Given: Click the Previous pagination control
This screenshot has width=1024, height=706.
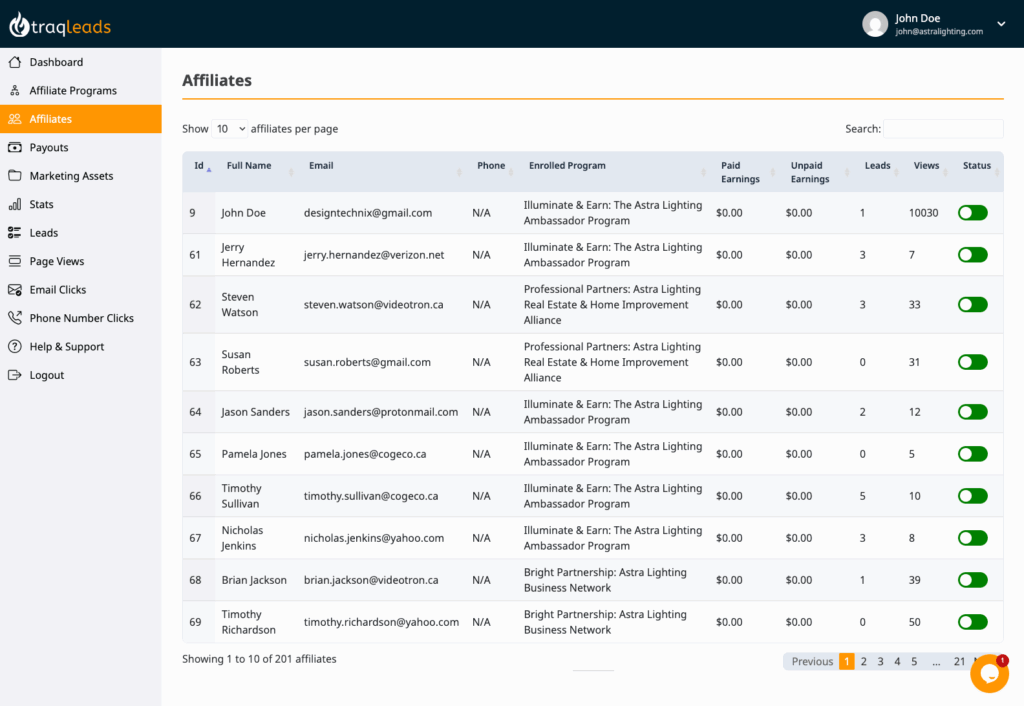Looking at the screenshot, I should [x=812, y=661].
